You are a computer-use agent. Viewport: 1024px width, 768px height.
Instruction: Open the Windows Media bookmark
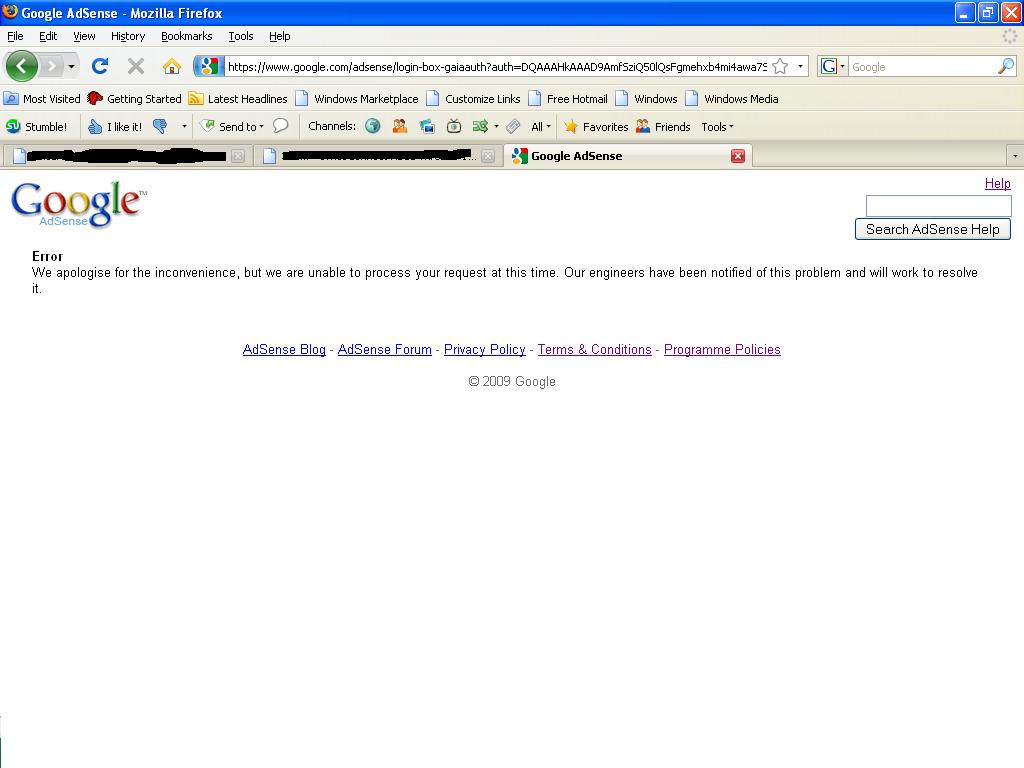[731, 99]
